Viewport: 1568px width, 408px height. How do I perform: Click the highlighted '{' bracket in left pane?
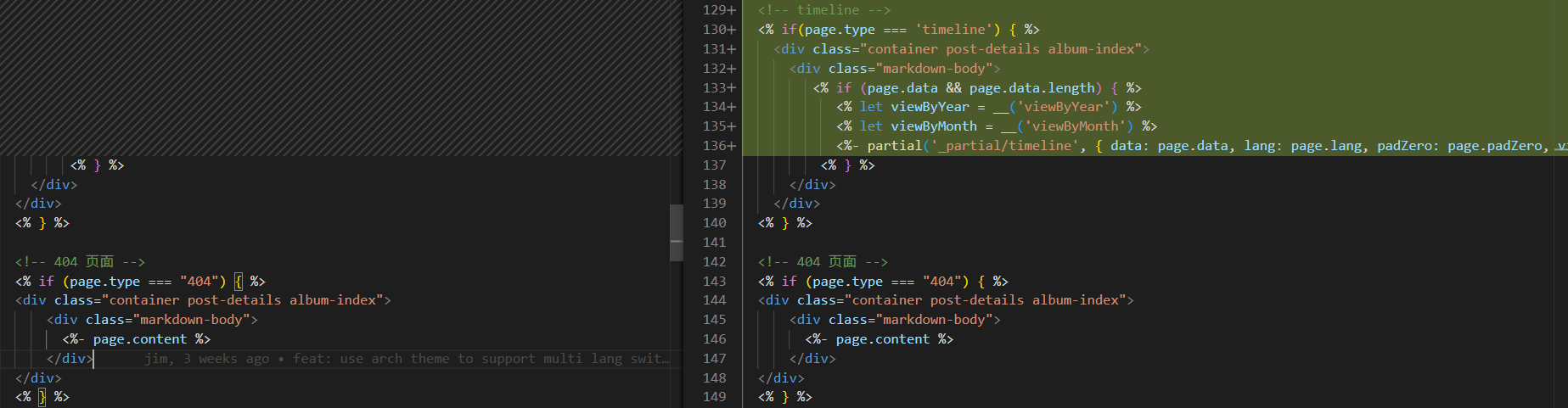239,282
